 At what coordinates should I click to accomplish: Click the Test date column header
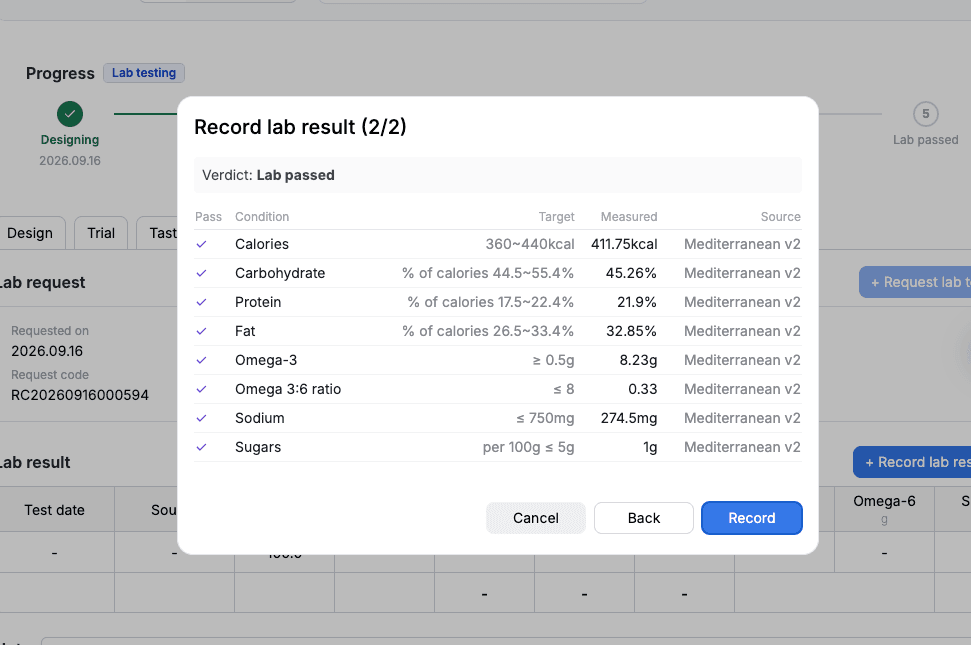coord(54,510)
